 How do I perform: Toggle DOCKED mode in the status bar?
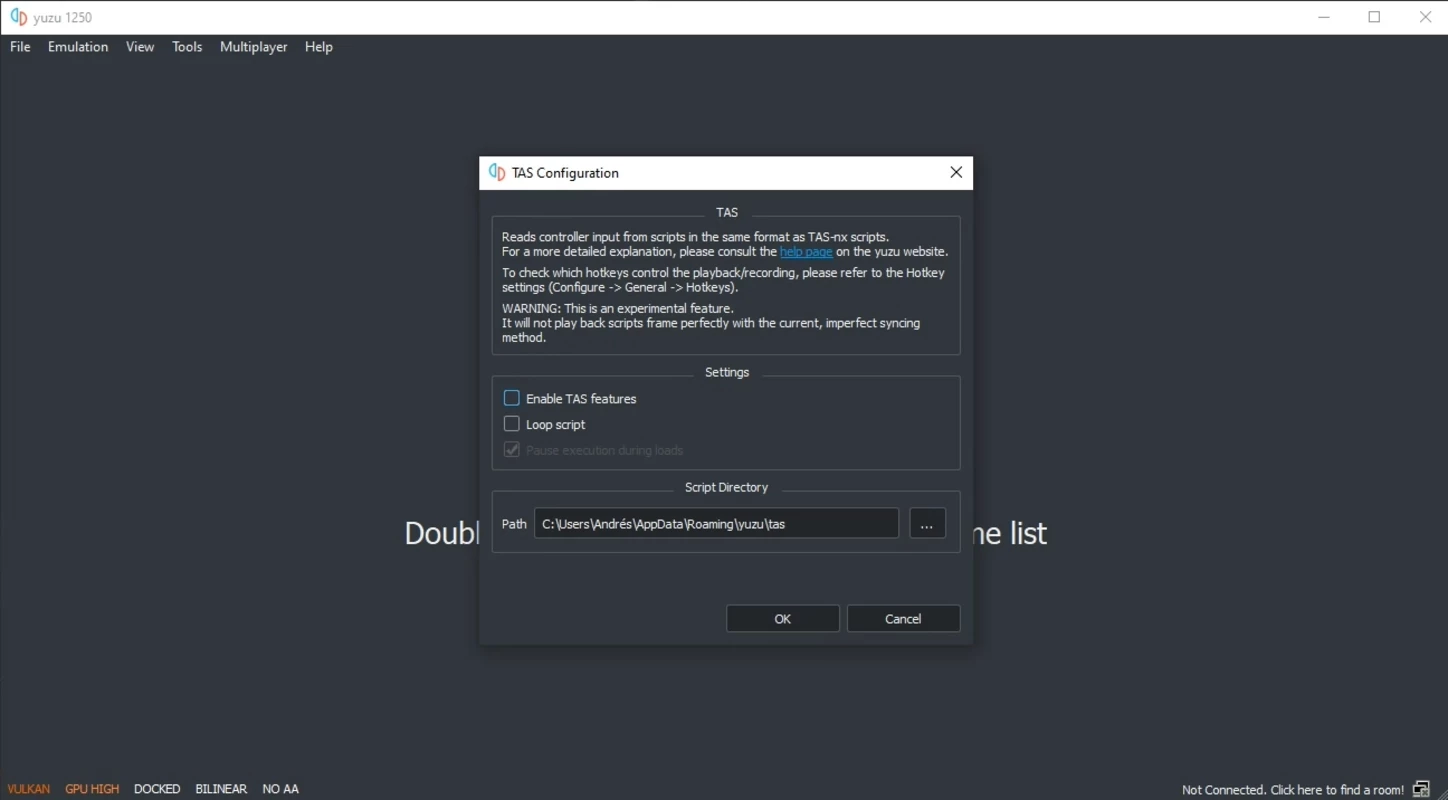point(157,789)
